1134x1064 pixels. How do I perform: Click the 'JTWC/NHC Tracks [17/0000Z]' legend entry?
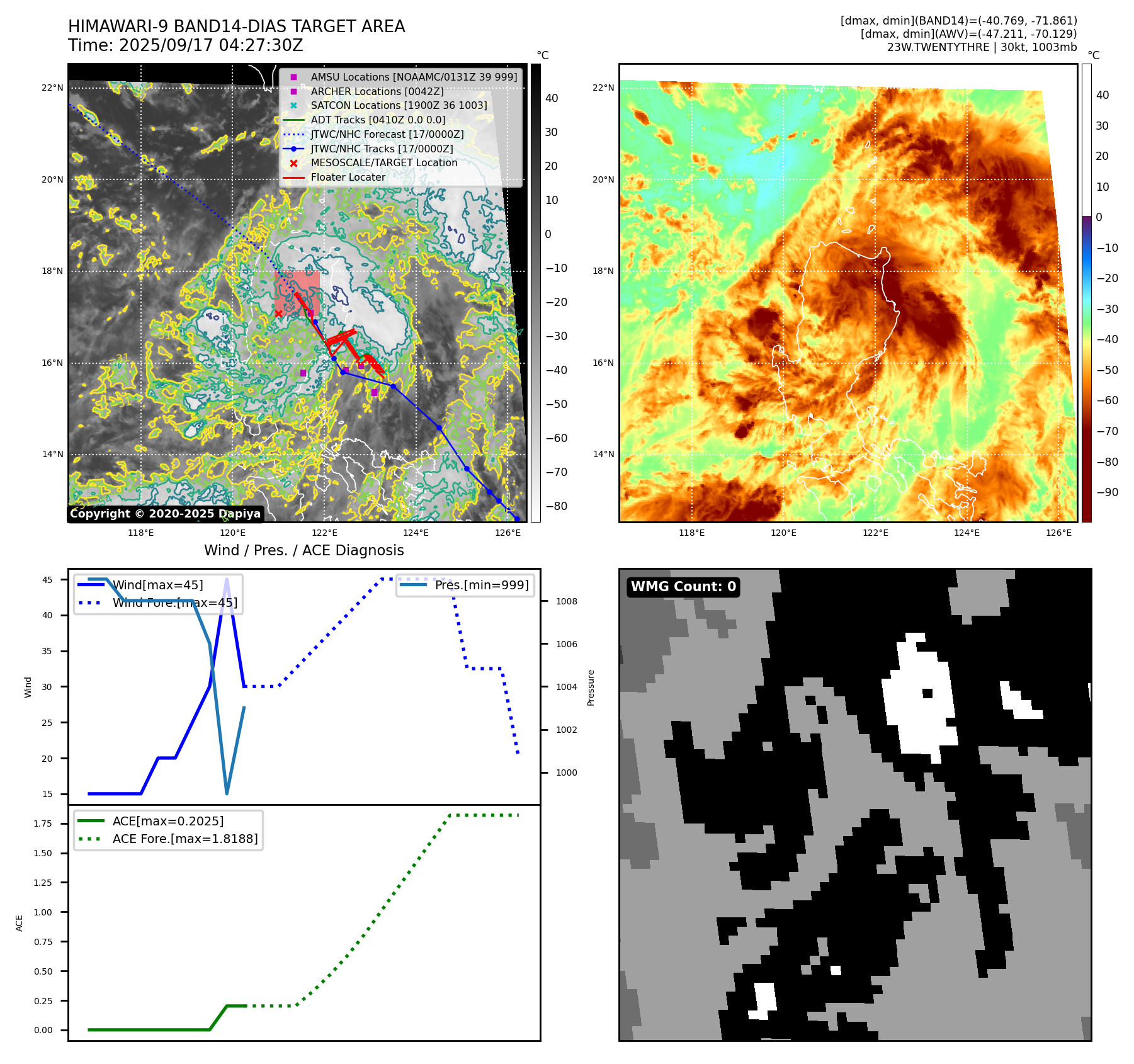pos(368,149)
